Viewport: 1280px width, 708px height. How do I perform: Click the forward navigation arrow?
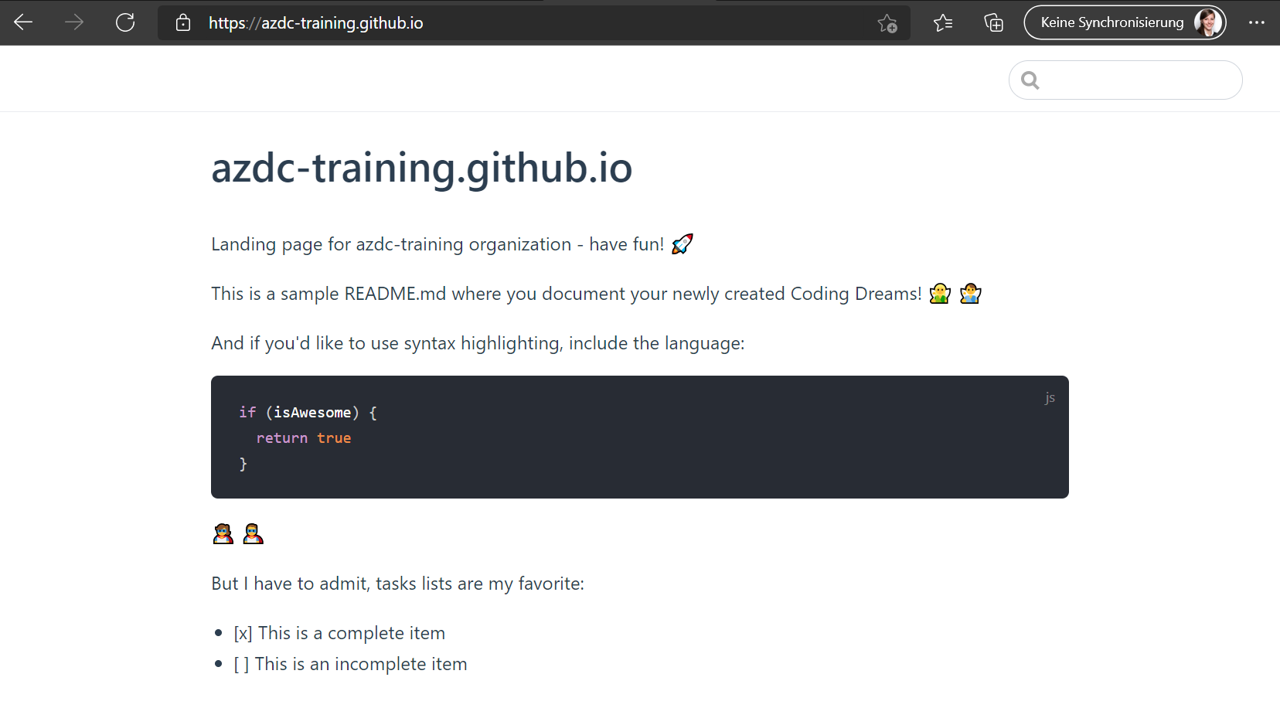(x=74, y=22)
